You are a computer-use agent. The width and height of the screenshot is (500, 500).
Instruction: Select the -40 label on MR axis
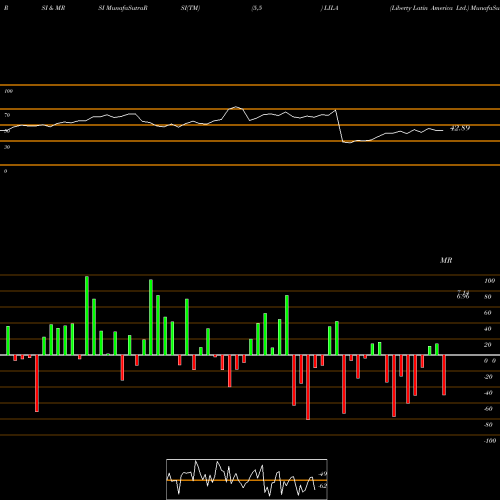pos(488,393)
